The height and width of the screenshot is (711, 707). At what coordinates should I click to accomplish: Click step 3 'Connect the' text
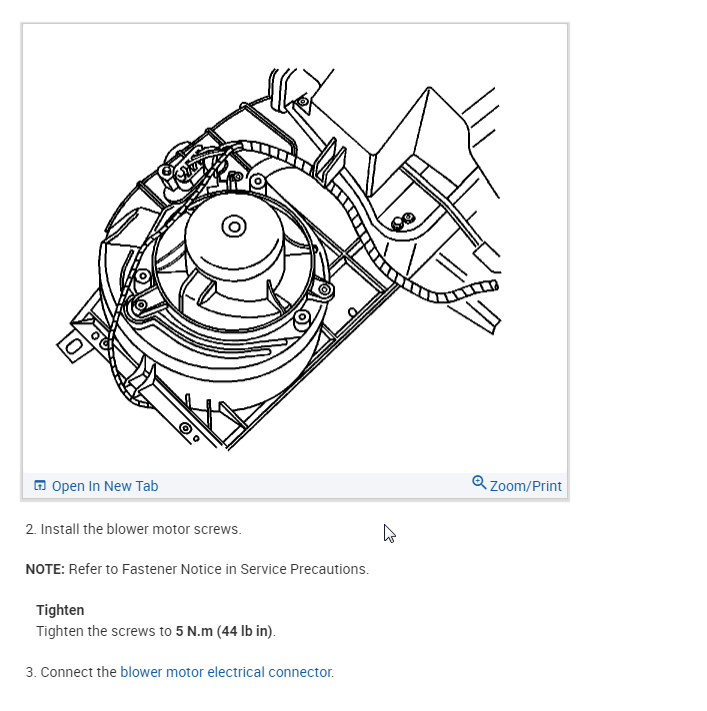[78, 672]
